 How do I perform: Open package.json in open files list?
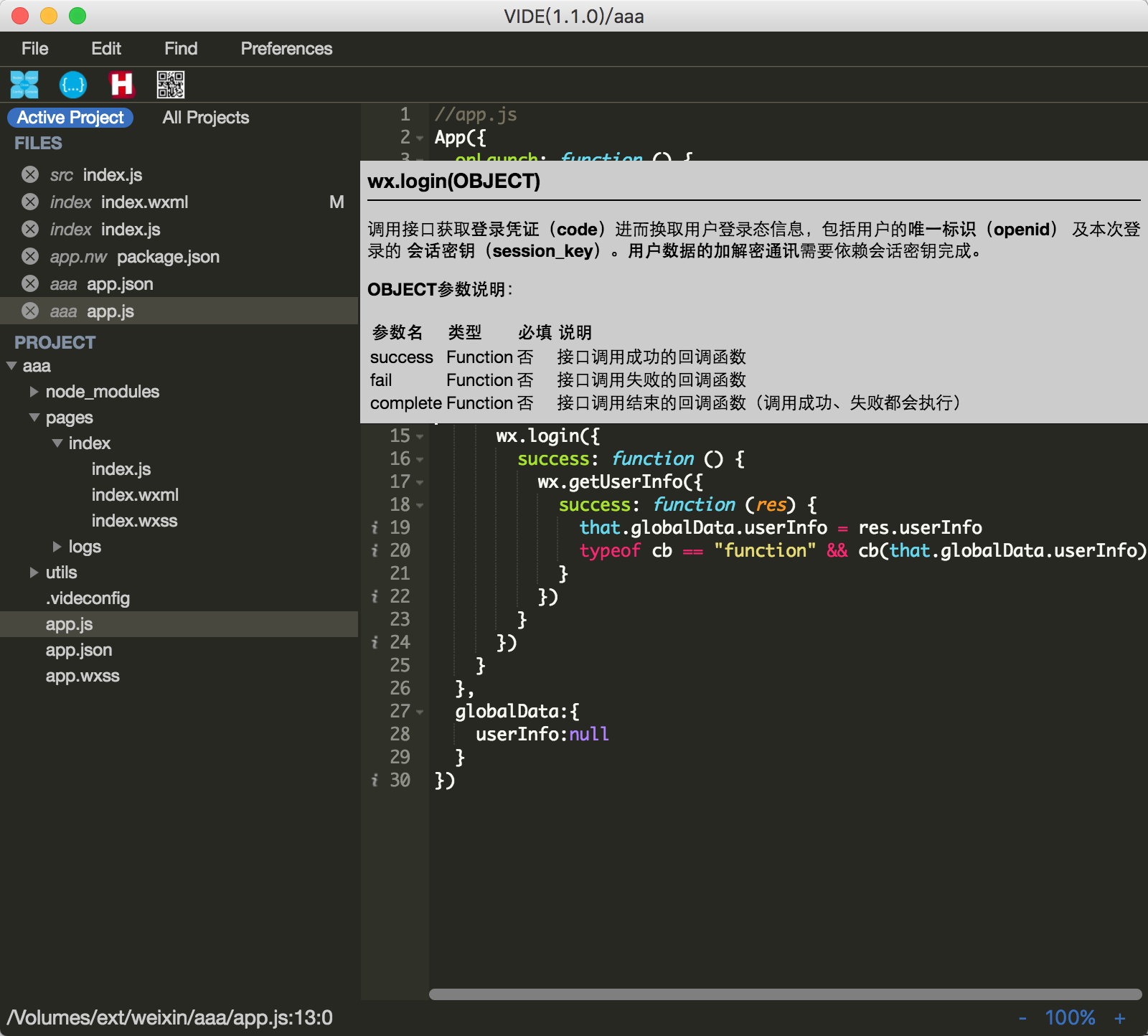coord(135,257)
